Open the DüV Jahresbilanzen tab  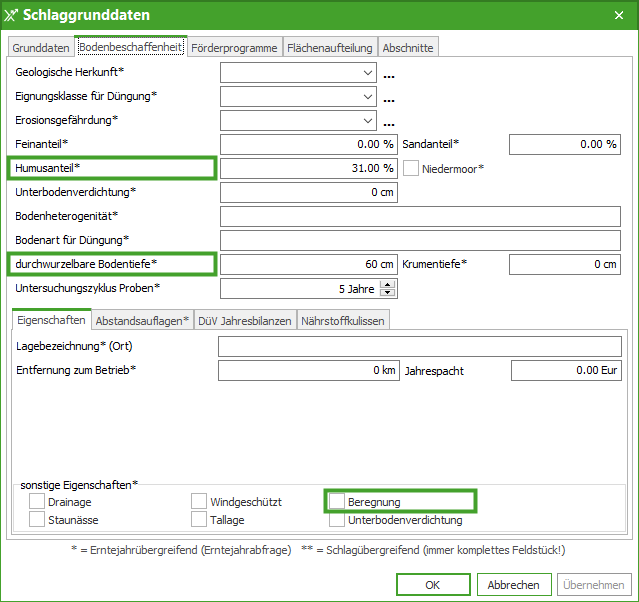click(x=245, y=321)
